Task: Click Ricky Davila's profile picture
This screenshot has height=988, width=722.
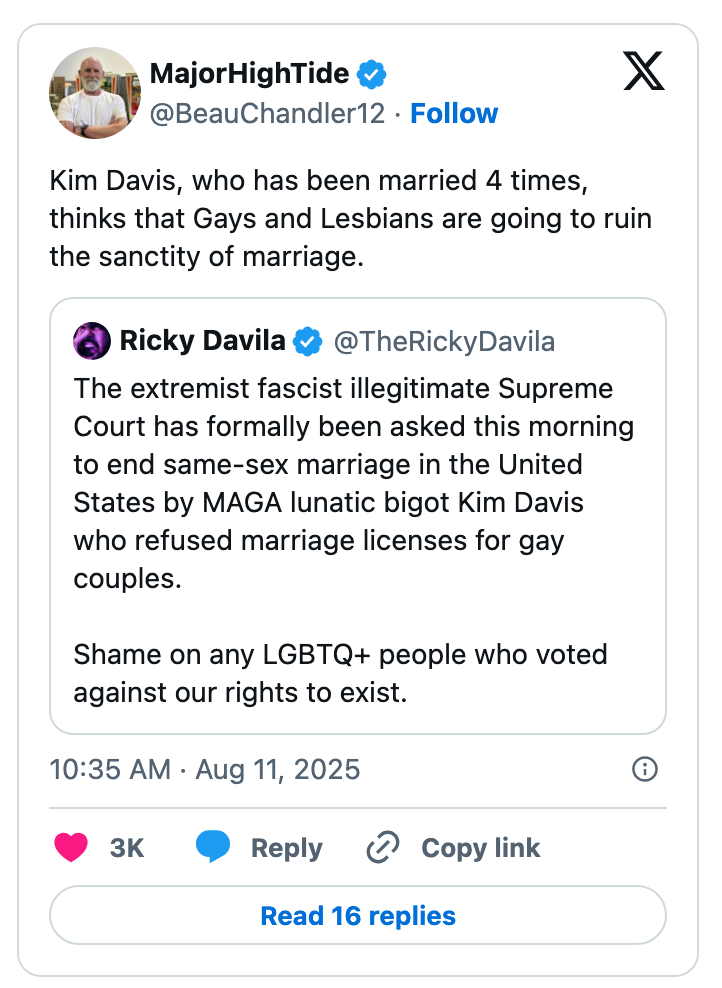Action: coord(91,340)
